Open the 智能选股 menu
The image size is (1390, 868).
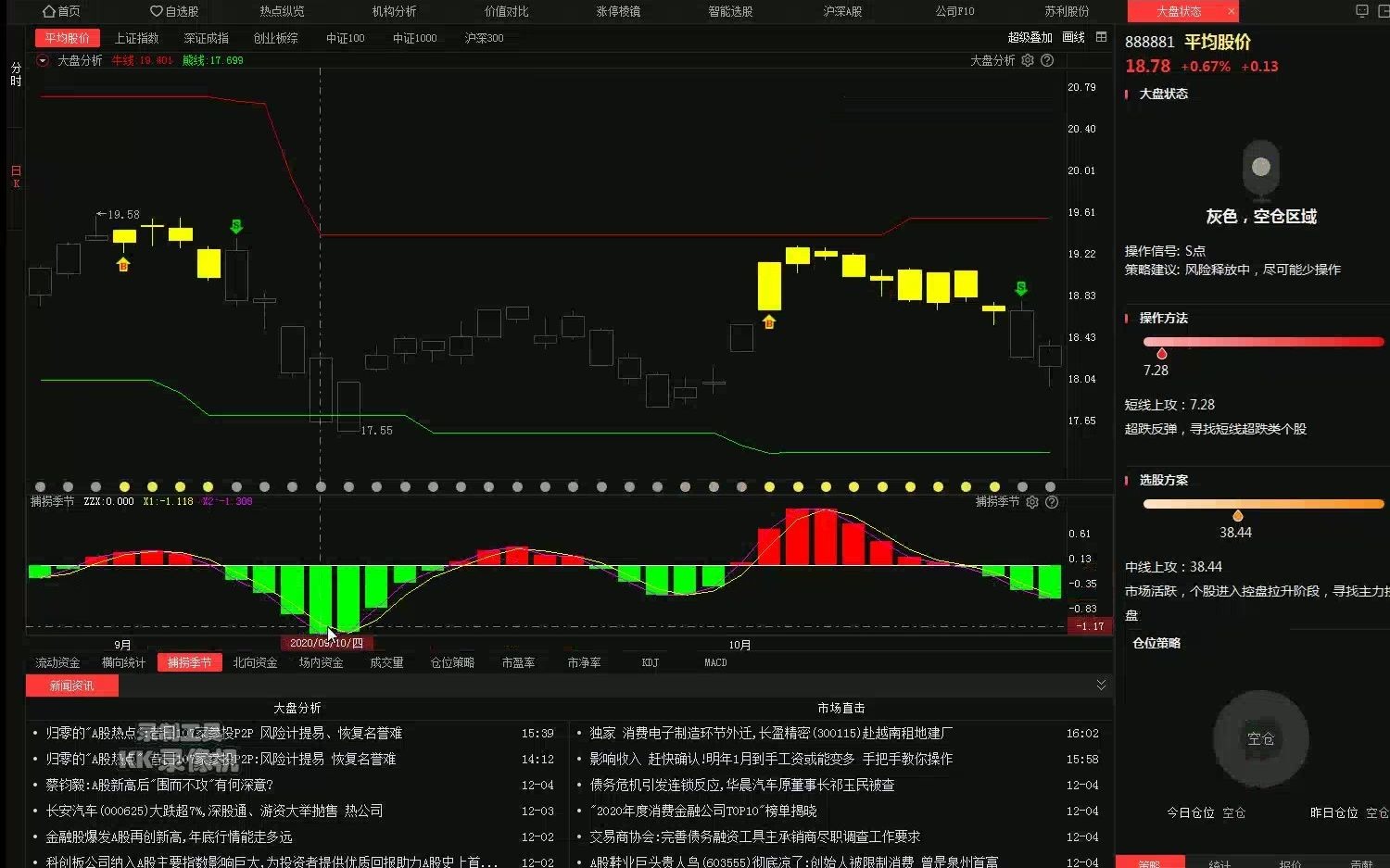(730, 11)
